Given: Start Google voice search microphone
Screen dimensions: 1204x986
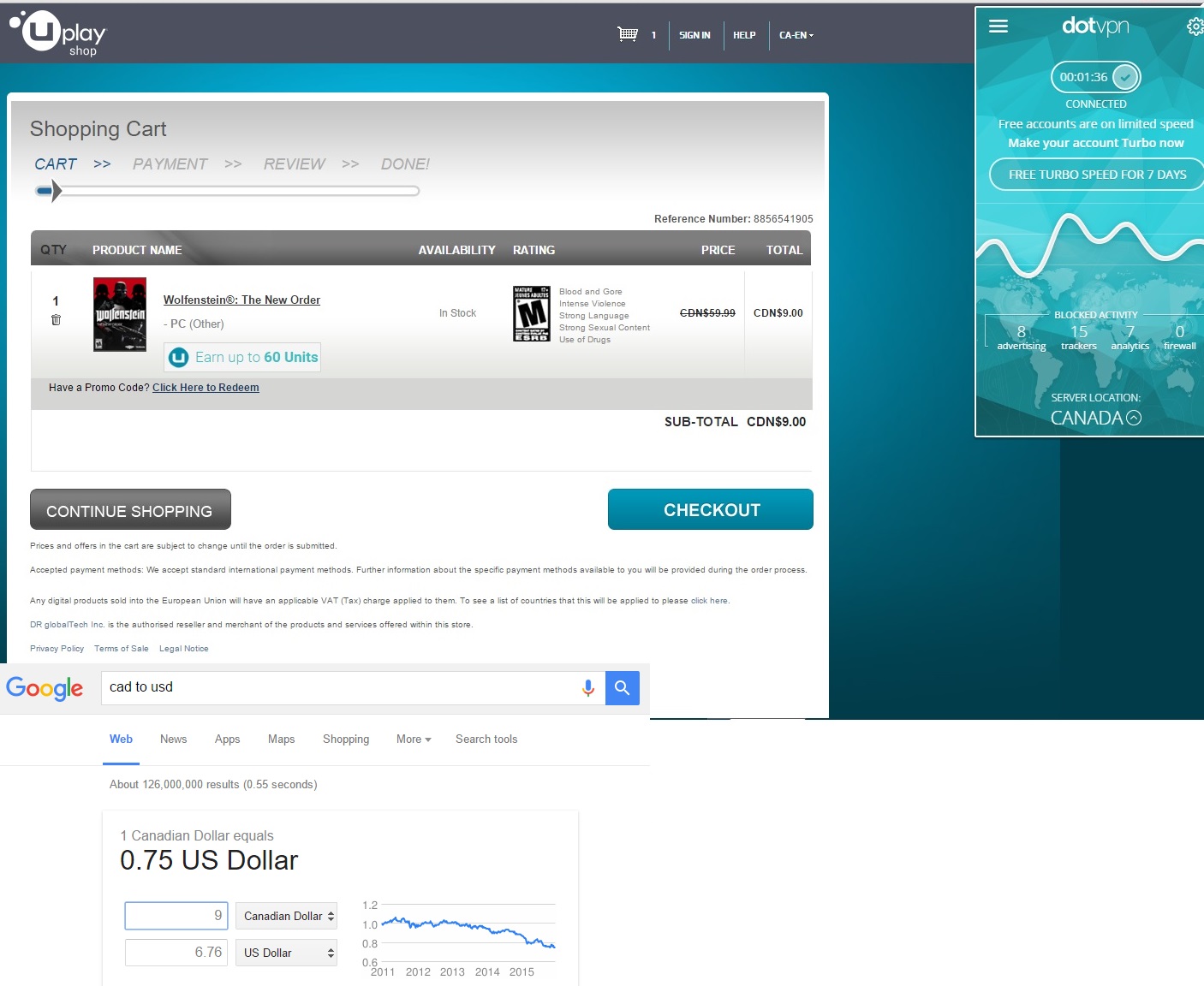Looking at the screenshot, I should (x=588, y=687).
